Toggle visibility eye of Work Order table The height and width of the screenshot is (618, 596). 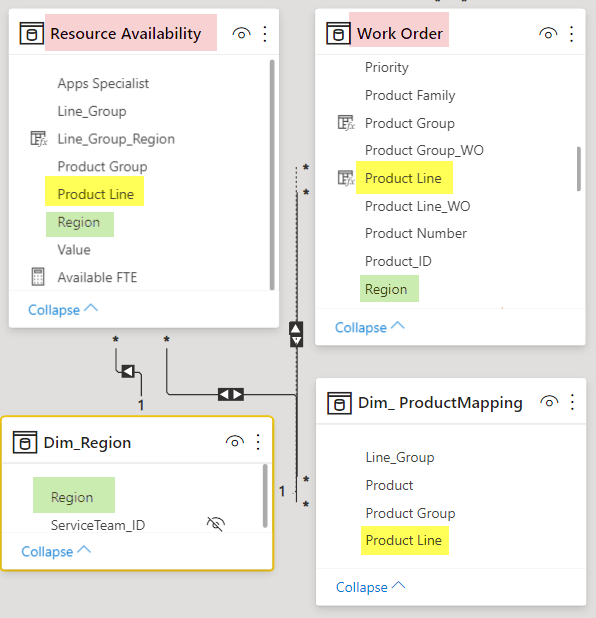pos(548,34)
